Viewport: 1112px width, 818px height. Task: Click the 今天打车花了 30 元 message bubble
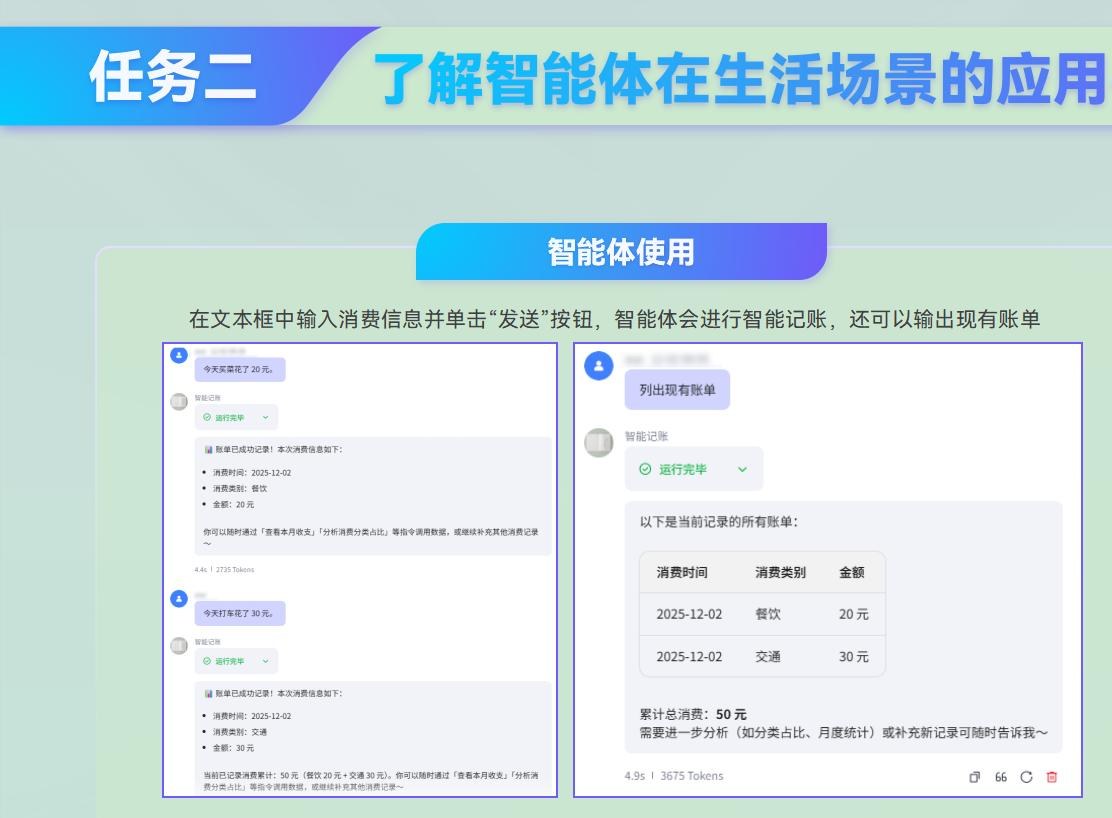coord(240,613)
